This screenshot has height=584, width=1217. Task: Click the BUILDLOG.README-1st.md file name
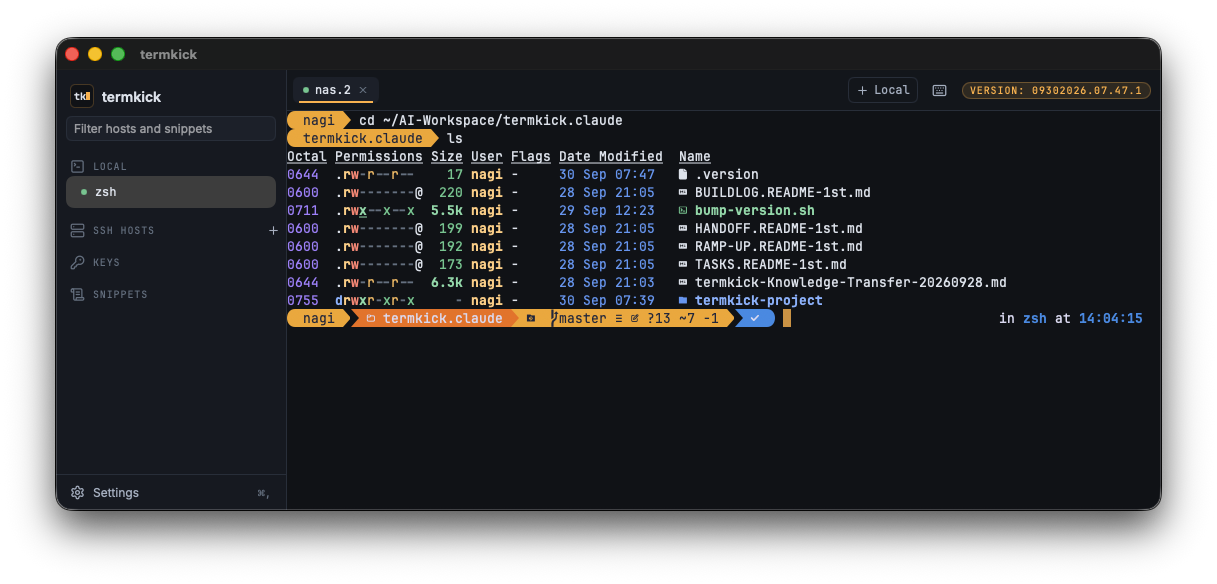783,192
